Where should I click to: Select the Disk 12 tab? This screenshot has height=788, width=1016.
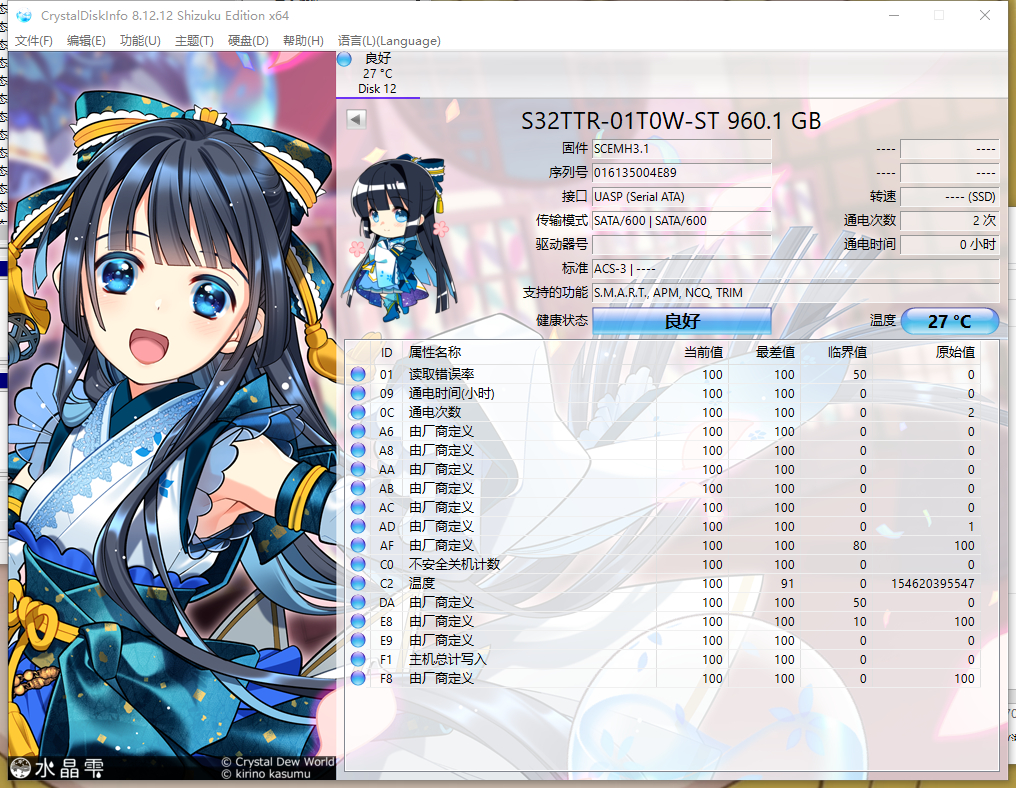[x=378, y=74]
